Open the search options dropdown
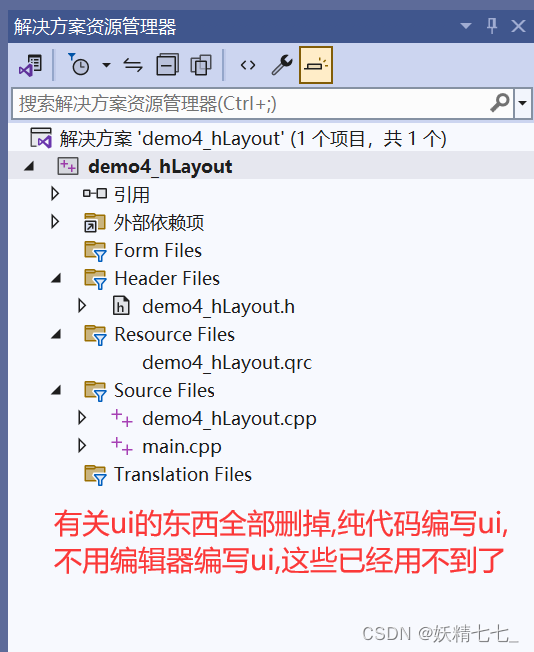 523,103
